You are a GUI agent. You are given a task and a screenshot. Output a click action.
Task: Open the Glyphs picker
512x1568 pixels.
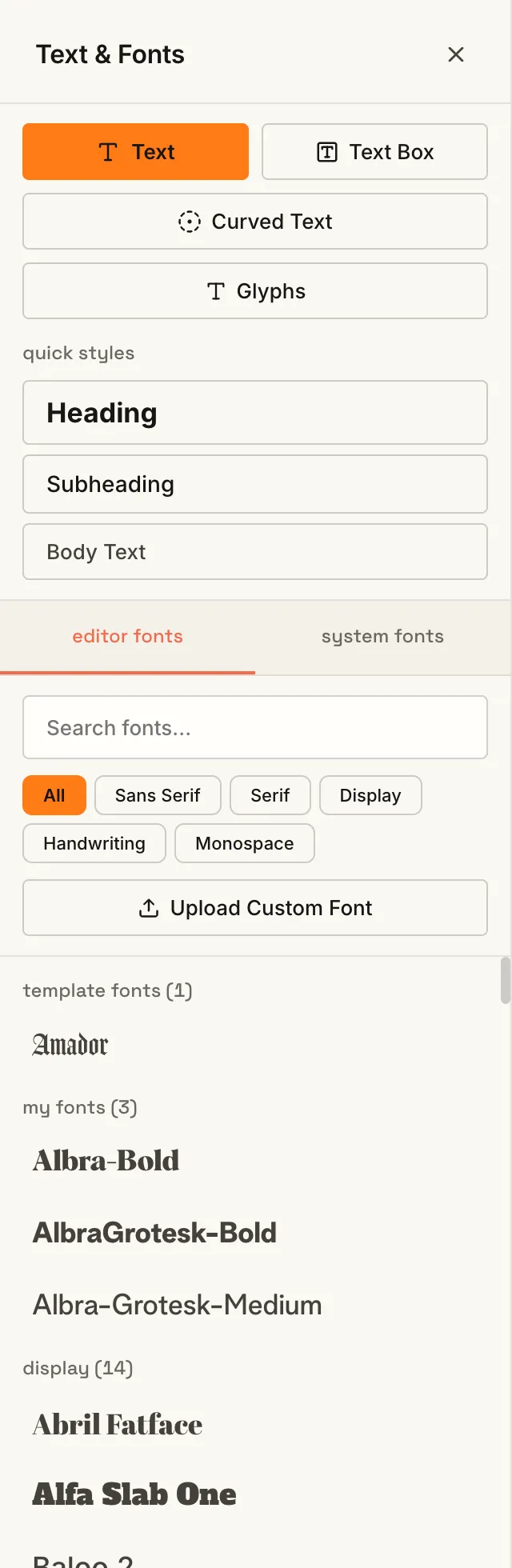tap(255, 291)
